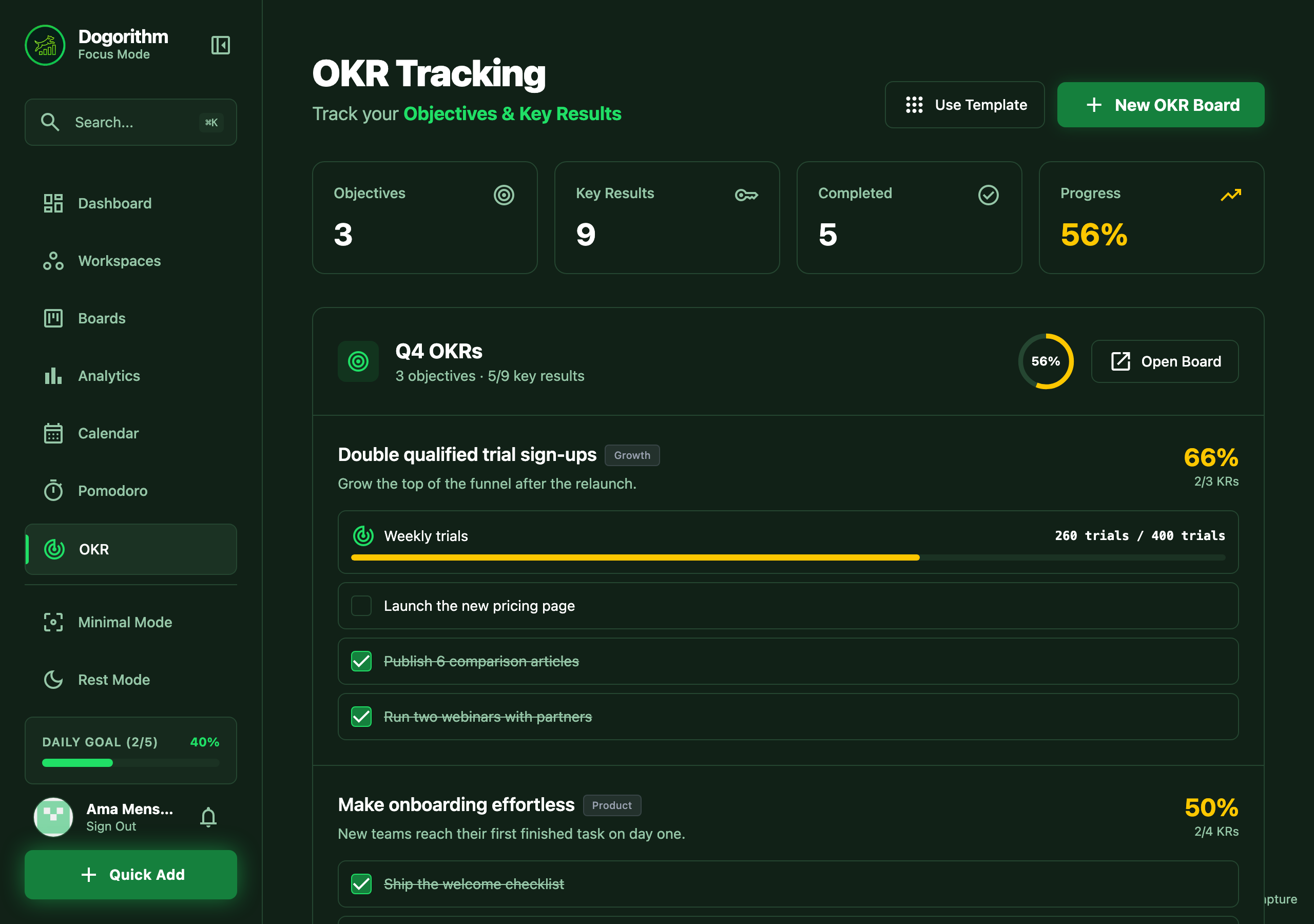Open Board for Q4 OKRs

click(1165, 361)
